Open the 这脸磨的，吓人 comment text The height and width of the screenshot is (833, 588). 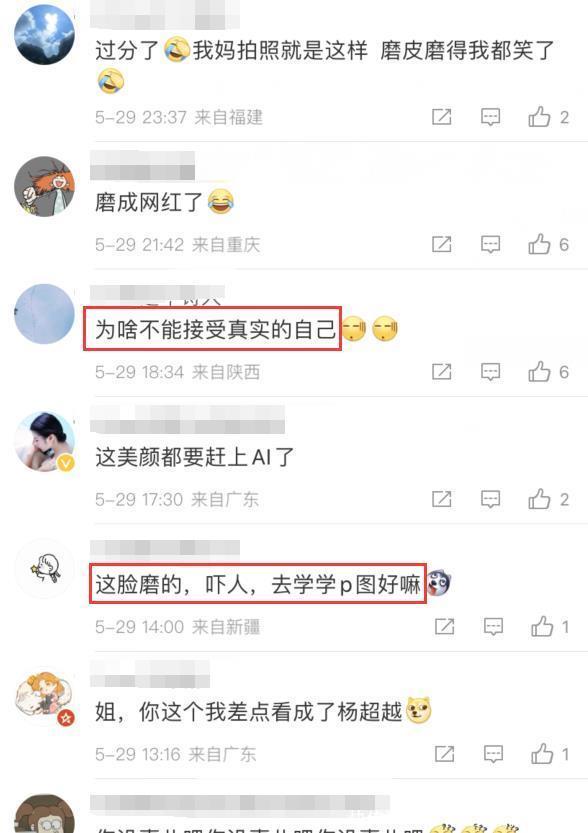point(258,584)
